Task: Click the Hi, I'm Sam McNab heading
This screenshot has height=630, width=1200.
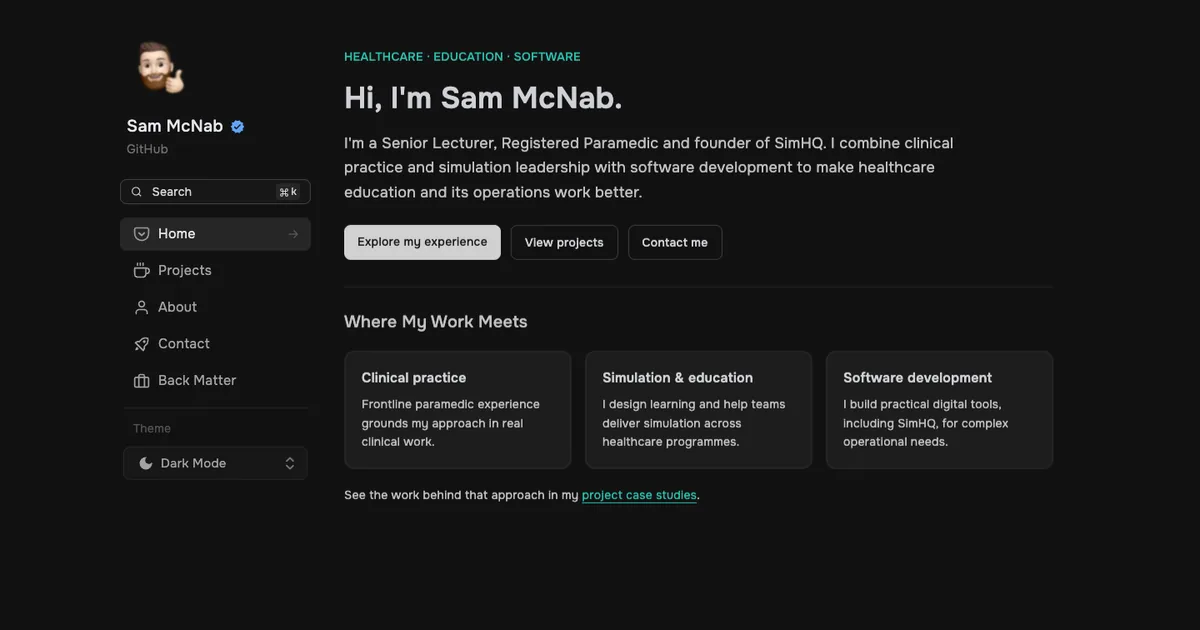Action: 483,98
